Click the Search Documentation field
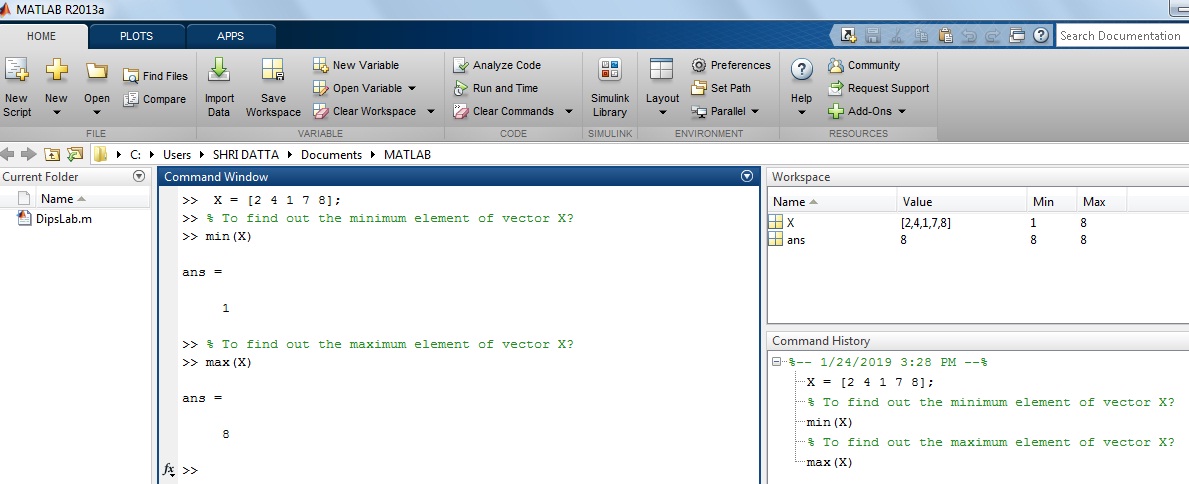Viewport: 1189px width, 484px height. click(x=1120, y=36)
